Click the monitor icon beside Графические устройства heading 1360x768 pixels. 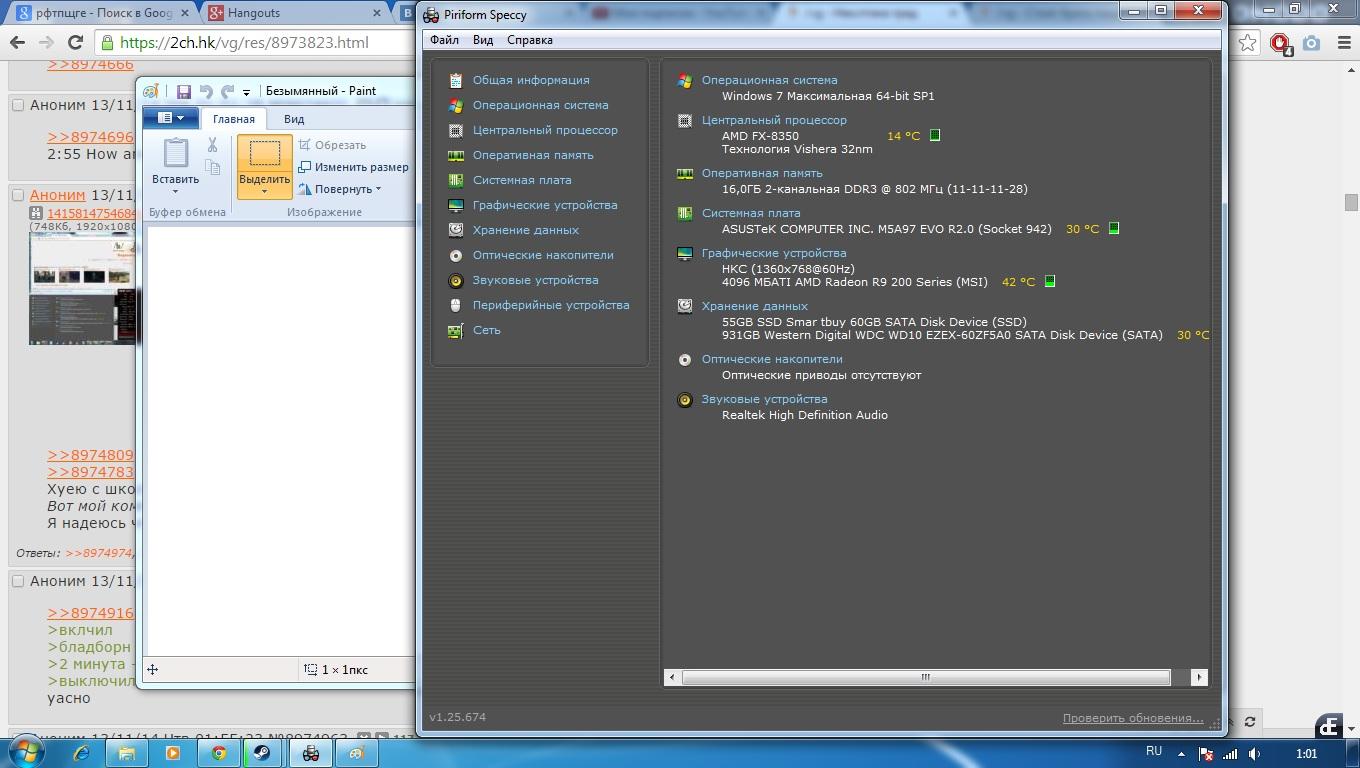pyautogui.click(x=685, y=254)
